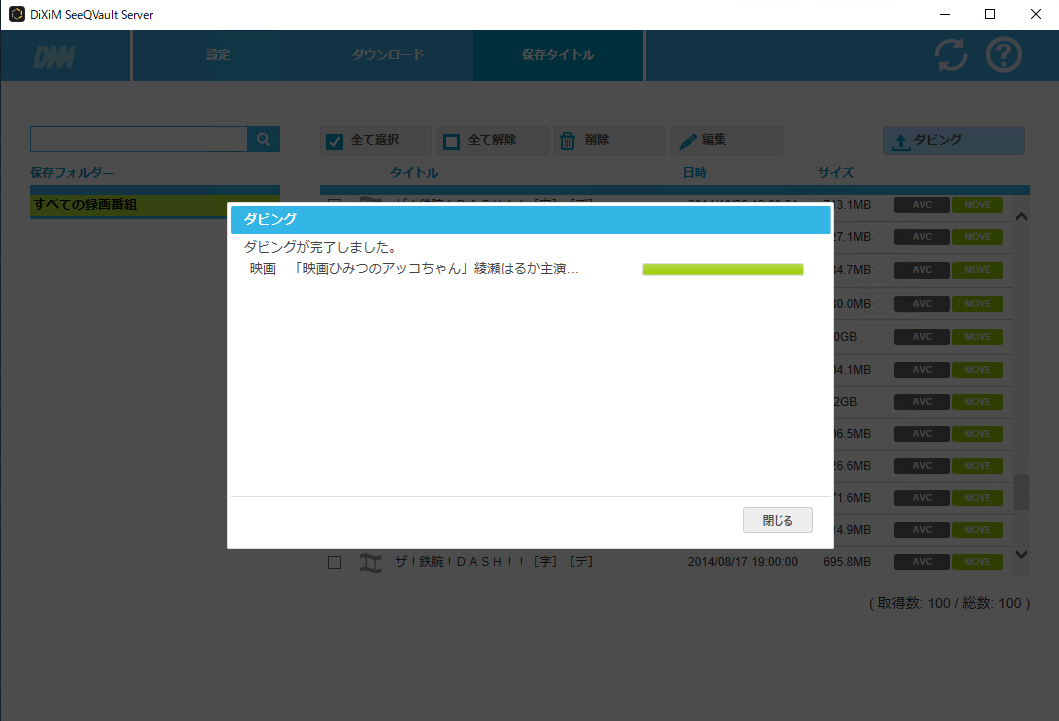Click MOVE badge on ザ!鉄腕!DASH!! row
This screenshot has width=1059, height=721.
[x=976, y=562]
